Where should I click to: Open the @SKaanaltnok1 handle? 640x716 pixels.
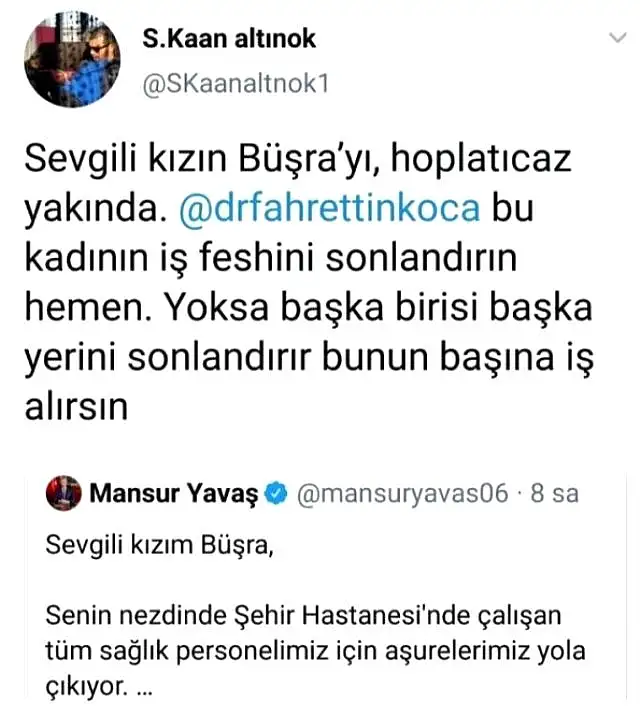click(x=236, y=84)
